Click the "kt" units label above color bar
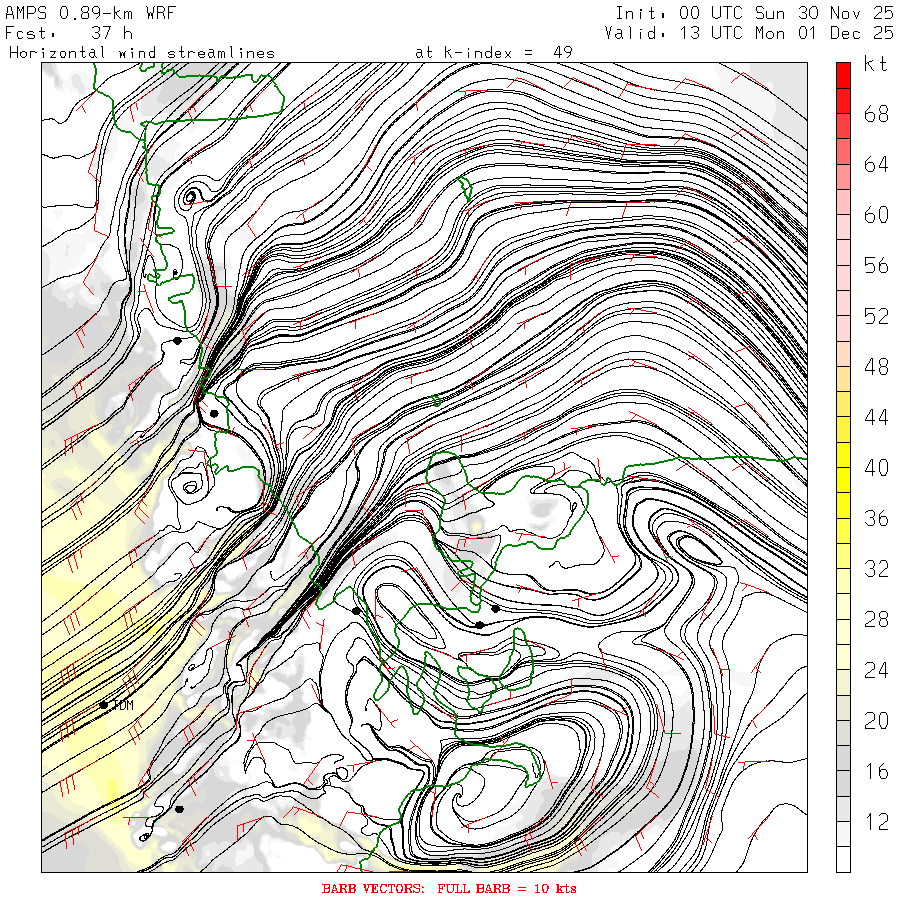This screenshot has width=900, height=900. coord(876,64)
